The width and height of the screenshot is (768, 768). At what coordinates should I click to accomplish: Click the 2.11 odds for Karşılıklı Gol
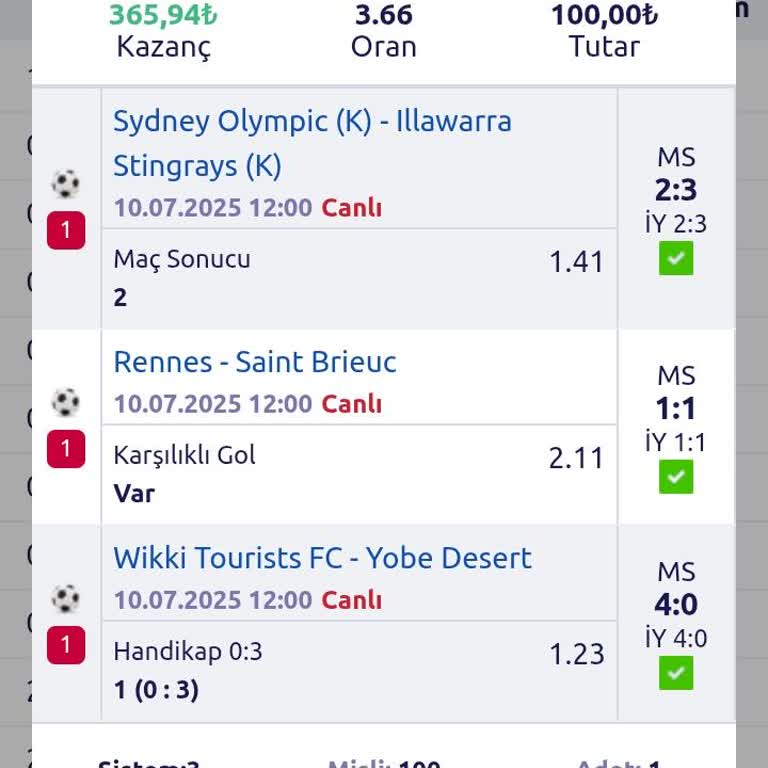coord(576,458)
